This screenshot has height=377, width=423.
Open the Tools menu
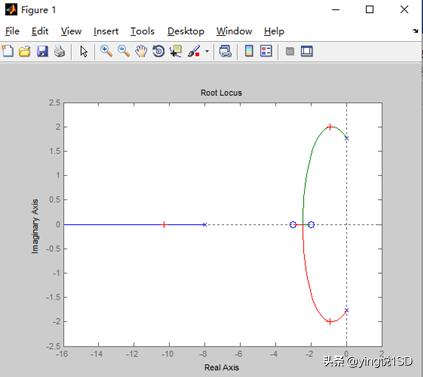click(142, 31)
